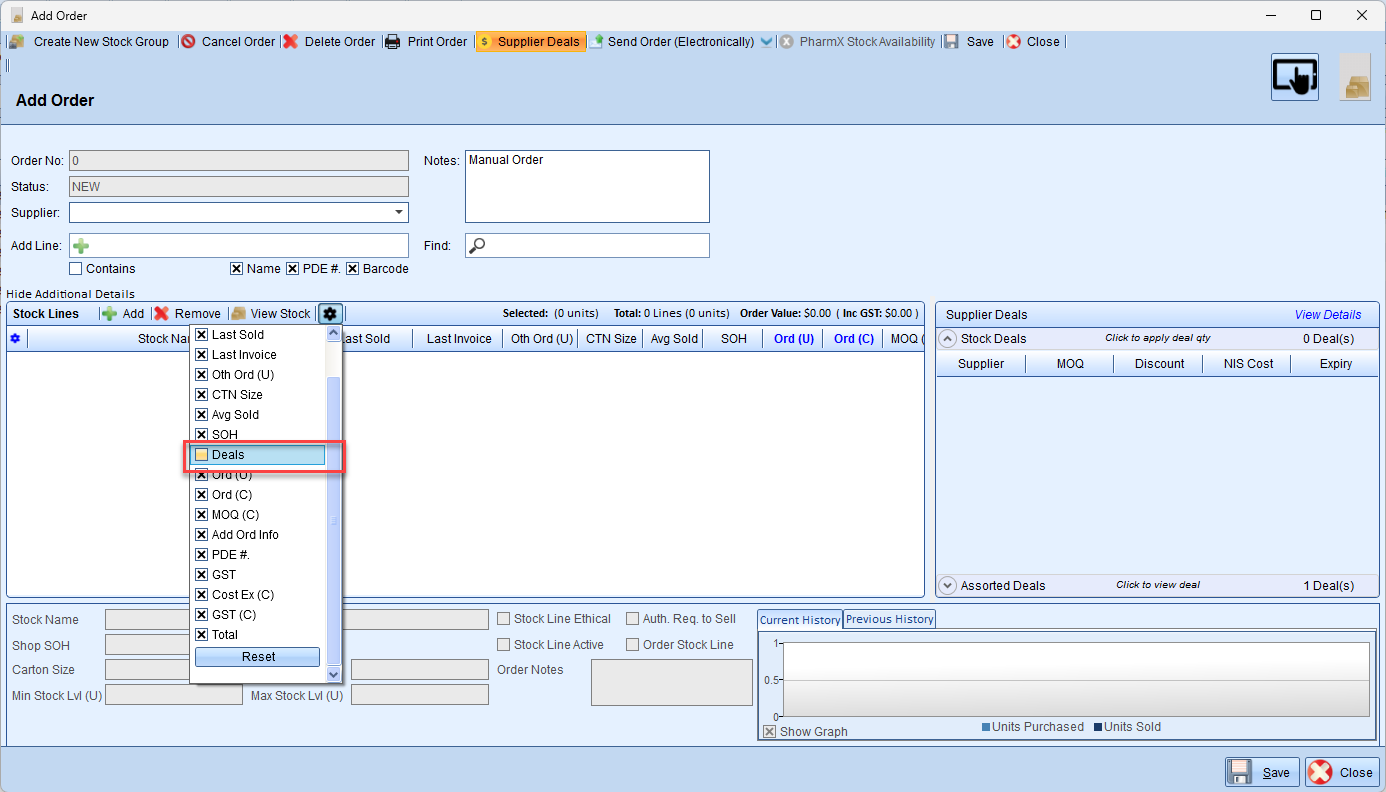
Task: Collapse the Stock Deals section
Action: tap(948, 339)
